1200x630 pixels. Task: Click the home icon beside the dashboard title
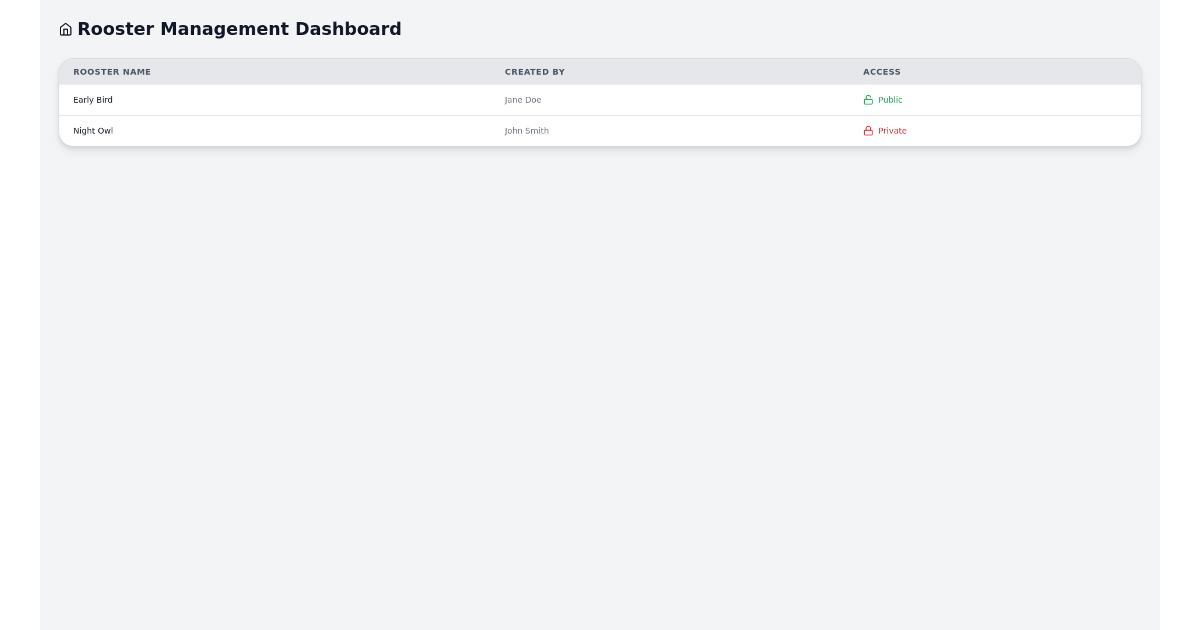click(66, 29)
